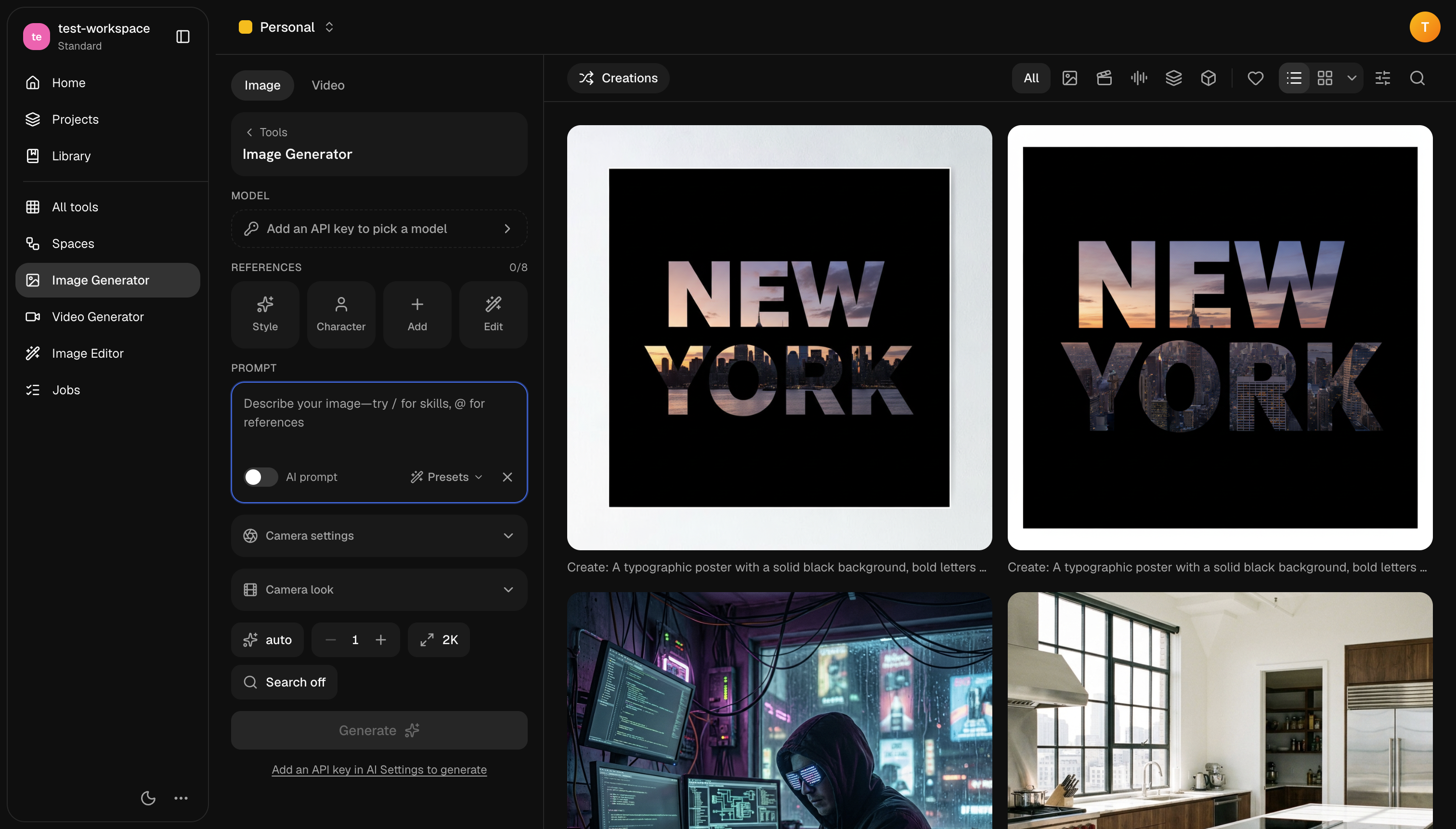Open the more options ellipsis menu
The width and height of the screenshot is (1456, 829).
(181, 798)
